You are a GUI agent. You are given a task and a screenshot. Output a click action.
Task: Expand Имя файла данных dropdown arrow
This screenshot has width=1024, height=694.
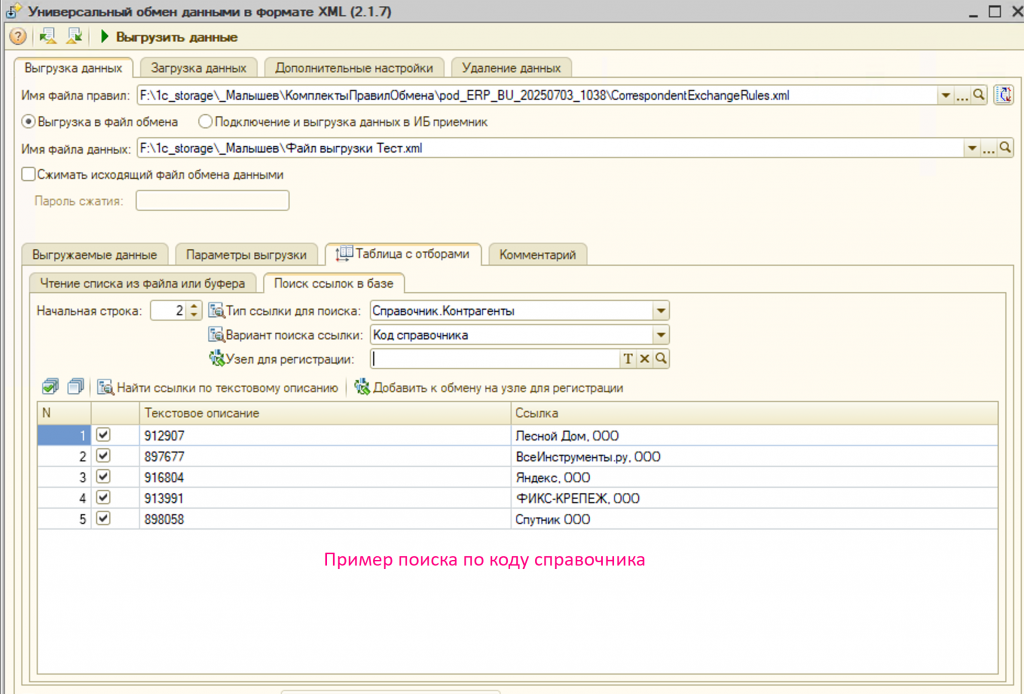[972, 149]
